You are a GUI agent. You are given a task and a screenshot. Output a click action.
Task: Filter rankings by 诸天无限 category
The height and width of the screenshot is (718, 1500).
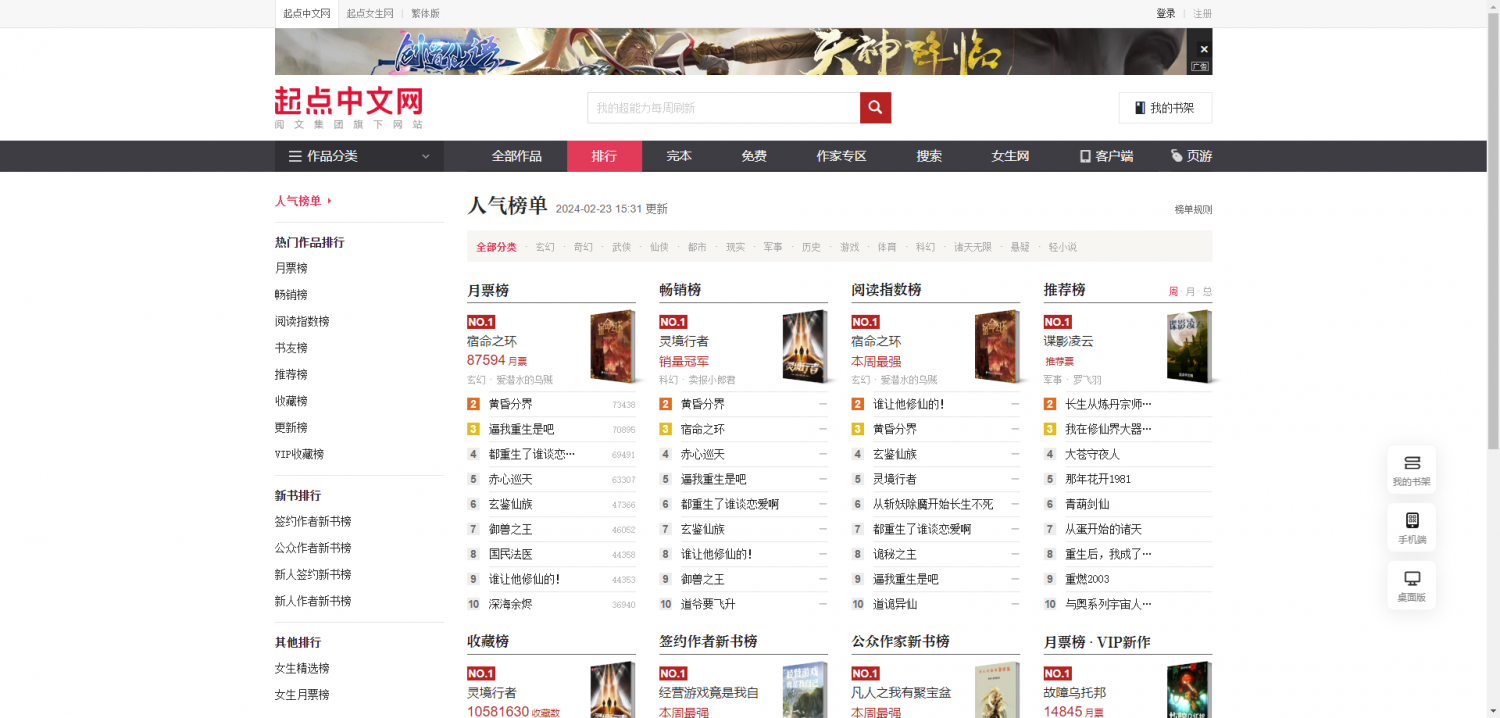pos(973,247)
